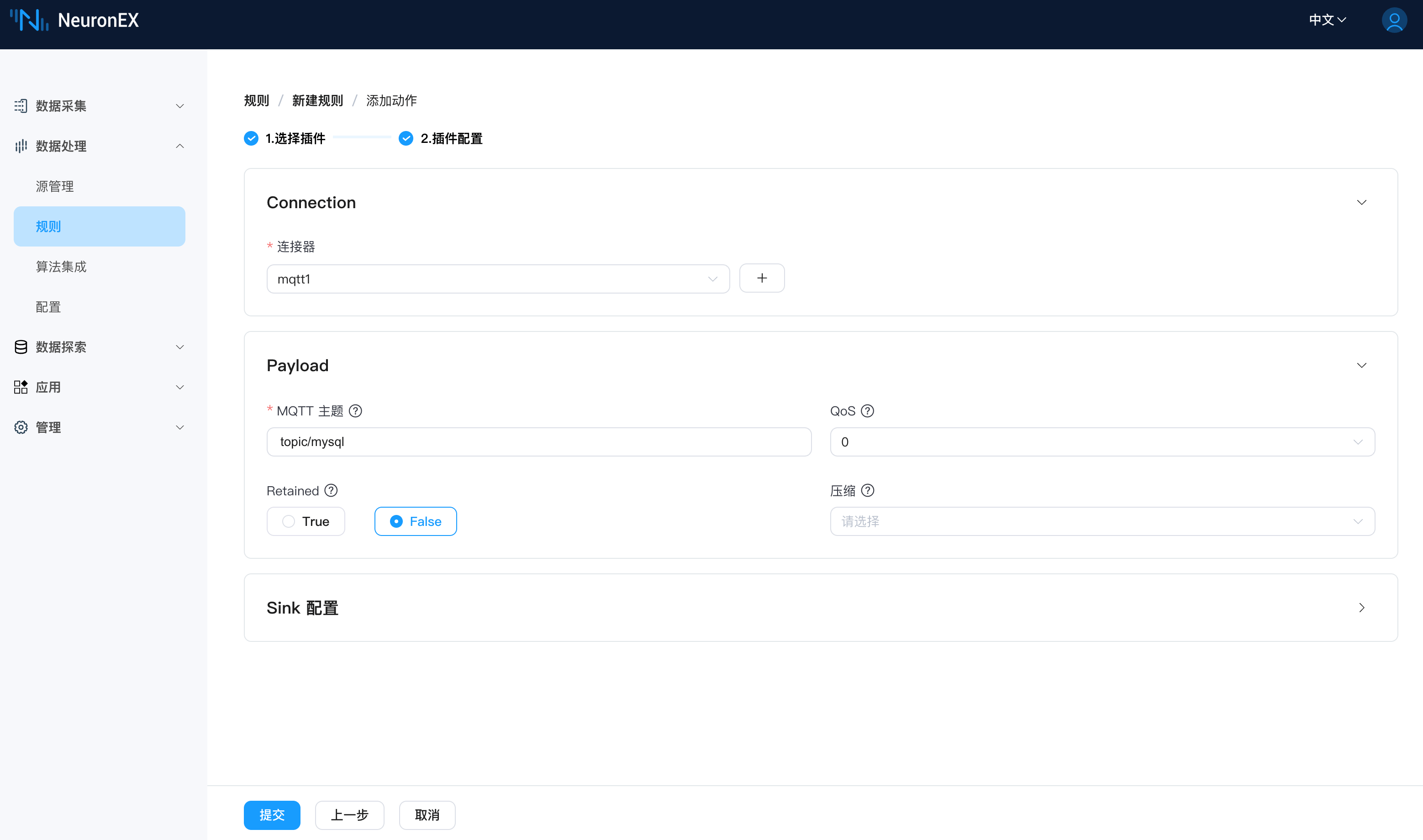Open the 压缩 请选择 dropdown
This screenshot has width=1423, height=840.
tap(1102, 521)
